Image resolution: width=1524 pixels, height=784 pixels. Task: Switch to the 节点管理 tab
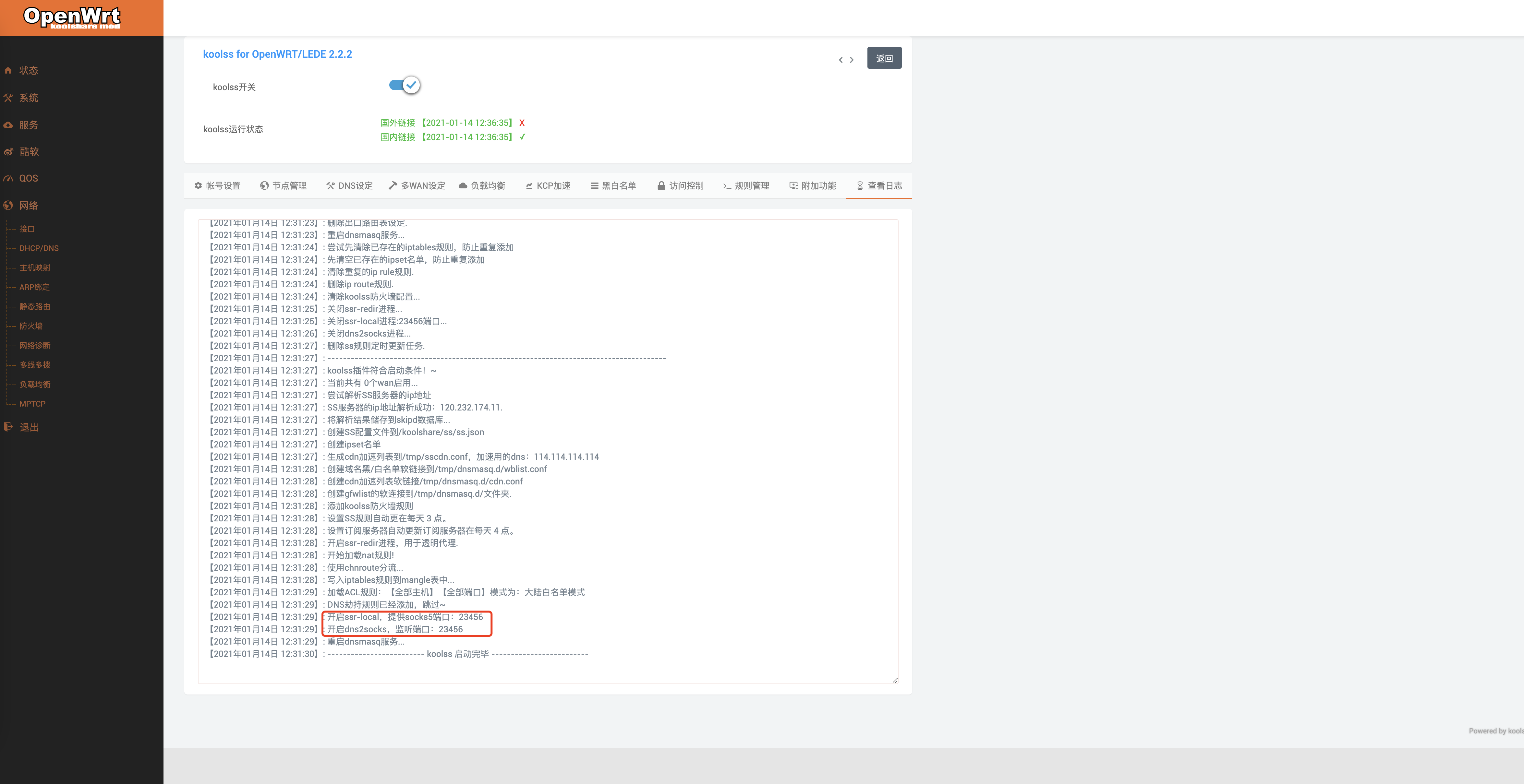pyautogui.click(x=284, y=186)
